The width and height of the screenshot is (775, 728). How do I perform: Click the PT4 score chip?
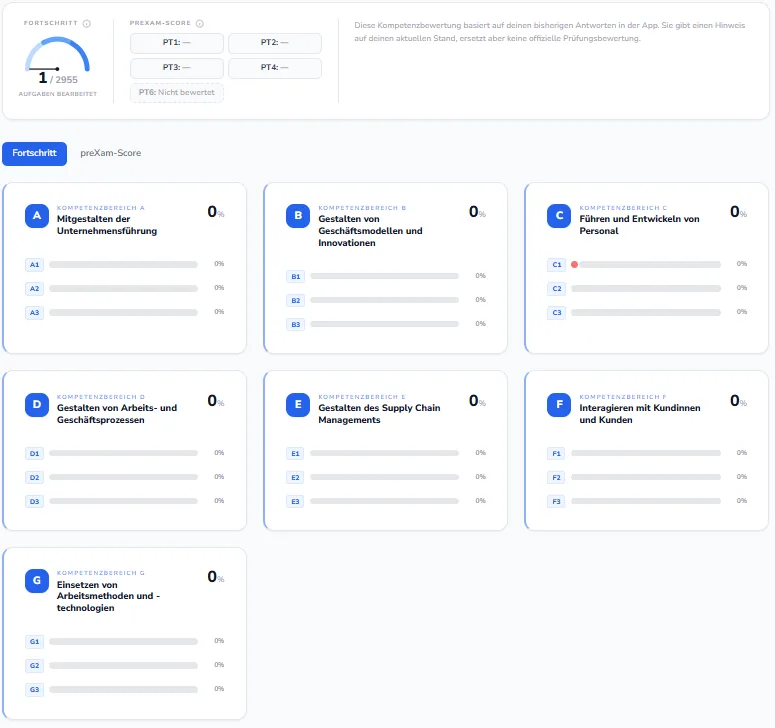tap(274, 68)
